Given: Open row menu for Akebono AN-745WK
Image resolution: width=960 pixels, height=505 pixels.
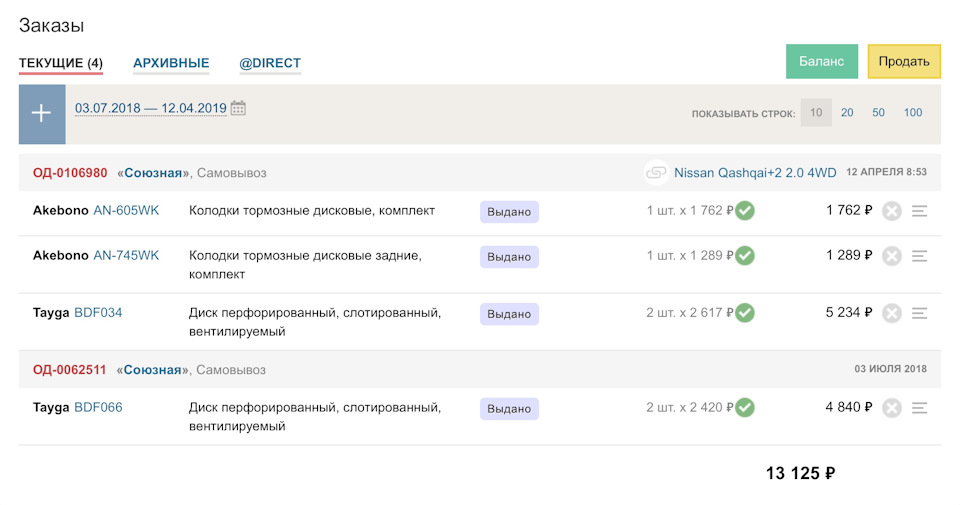Looking at the screenshot, I should pos(920,256).
